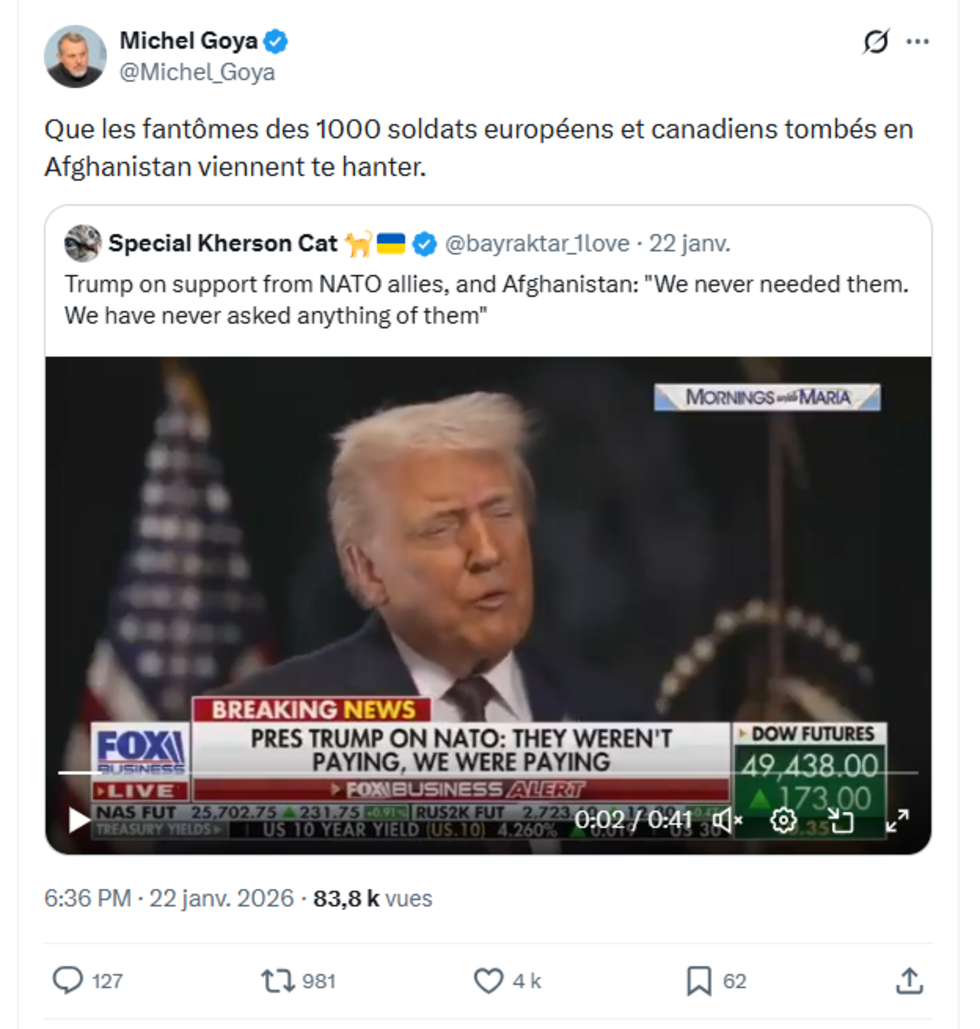Open the @Michel_Goya handle link
The image size is (980, 1029).
[x=197, y=73]
